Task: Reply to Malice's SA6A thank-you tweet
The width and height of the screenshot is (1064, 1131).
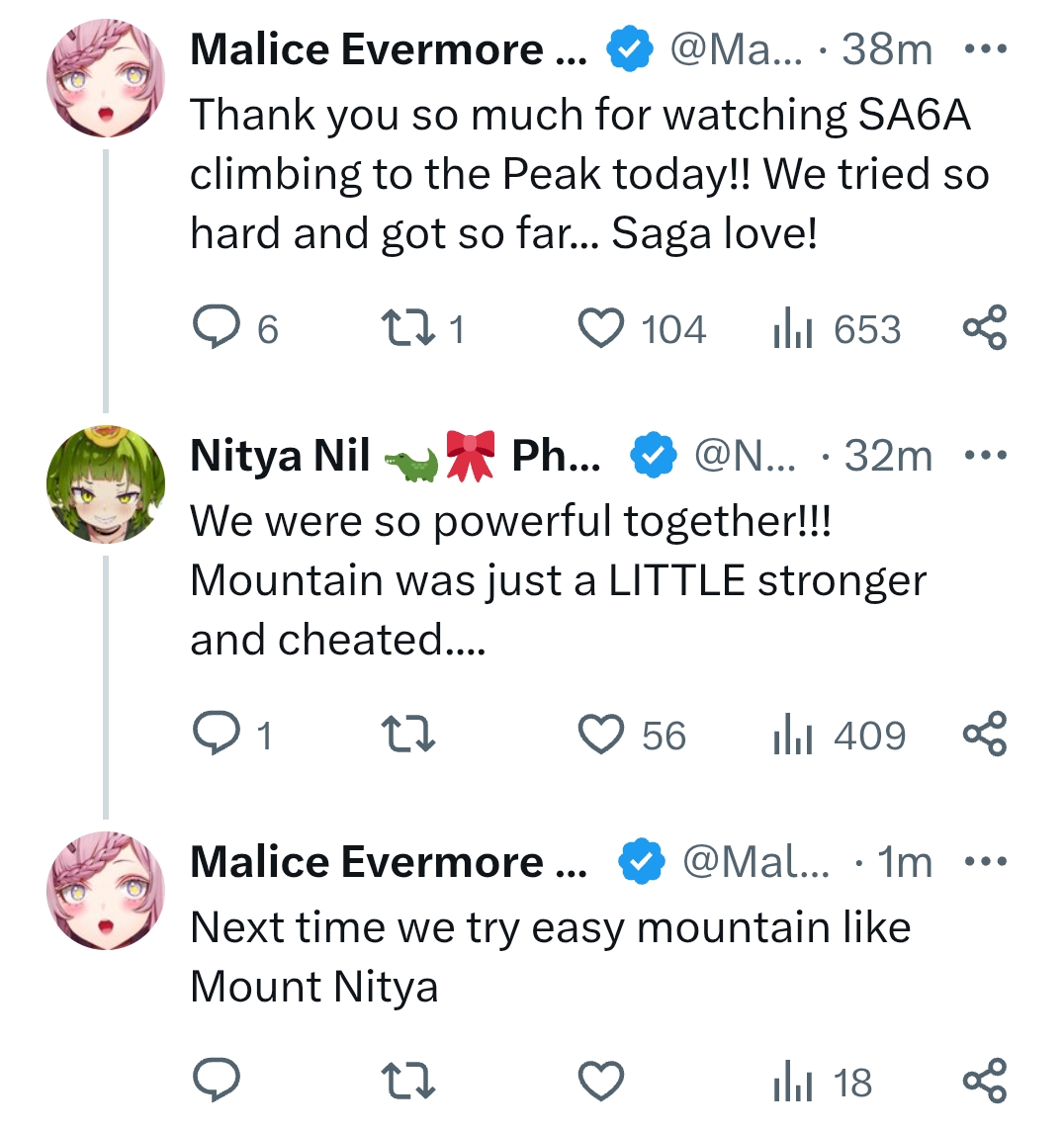Action: [x=215, y=329]
